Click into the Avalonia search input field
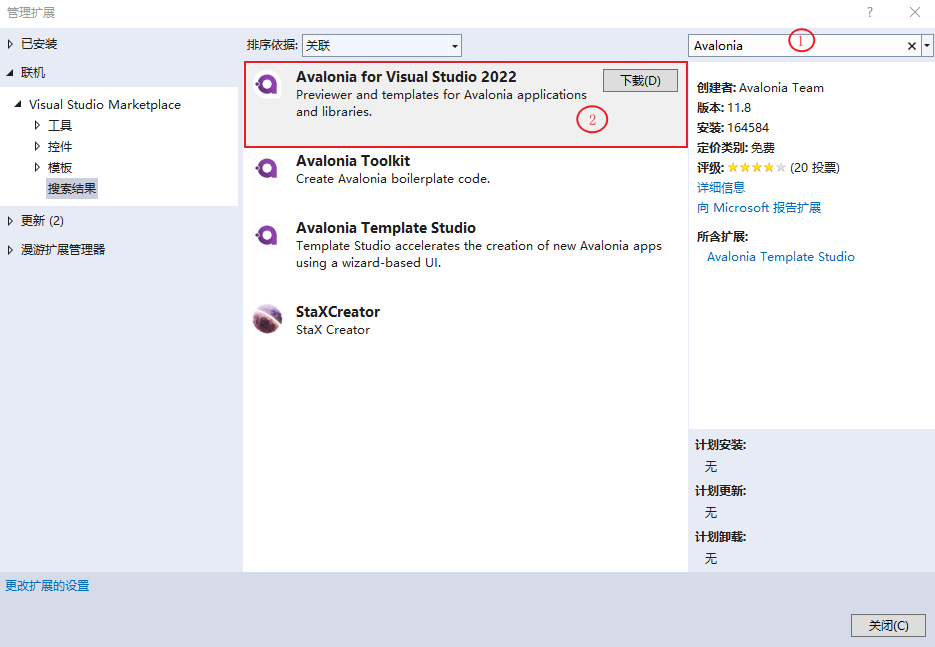This screenshot has width=935, height=647. point(796,46)
